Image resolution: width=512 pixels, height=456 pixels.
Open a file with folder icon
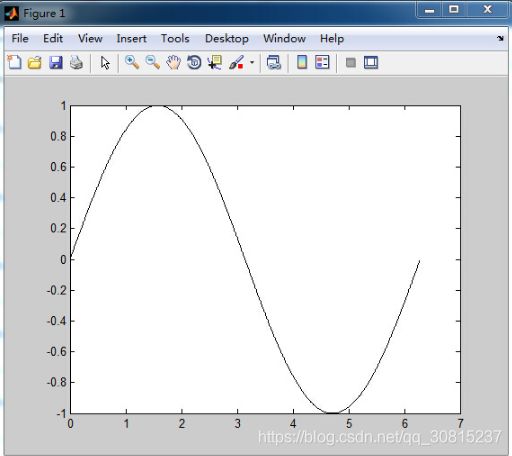pyautogui.click(x=35, y=62)
